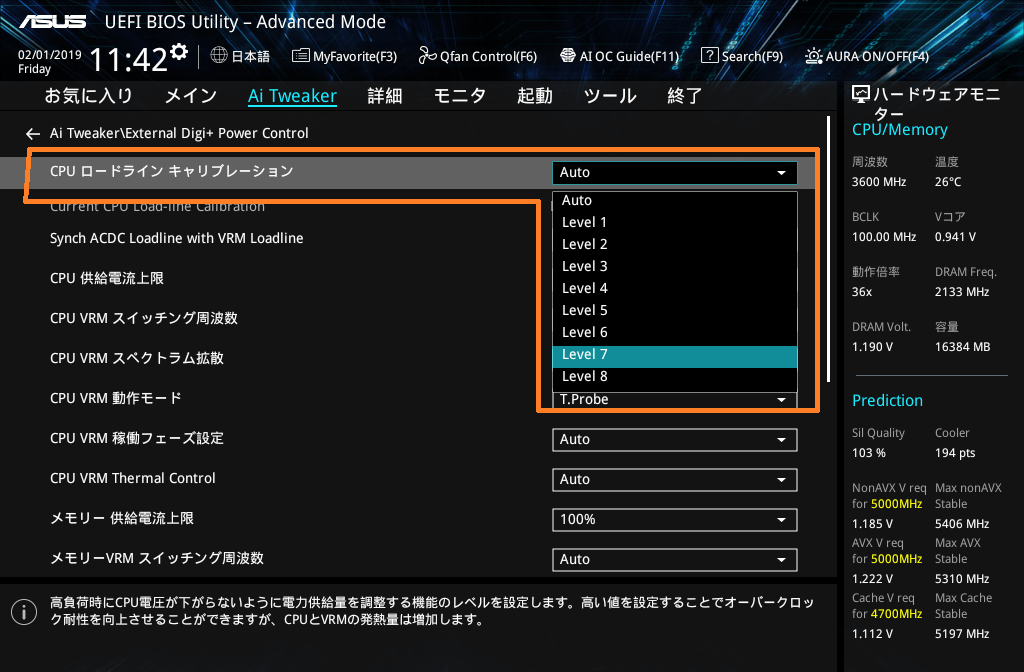1024x672 pixels.
Task: Select Synch ACDC Loadline with VRM Loadline
Action: click(x=177, y=238)
